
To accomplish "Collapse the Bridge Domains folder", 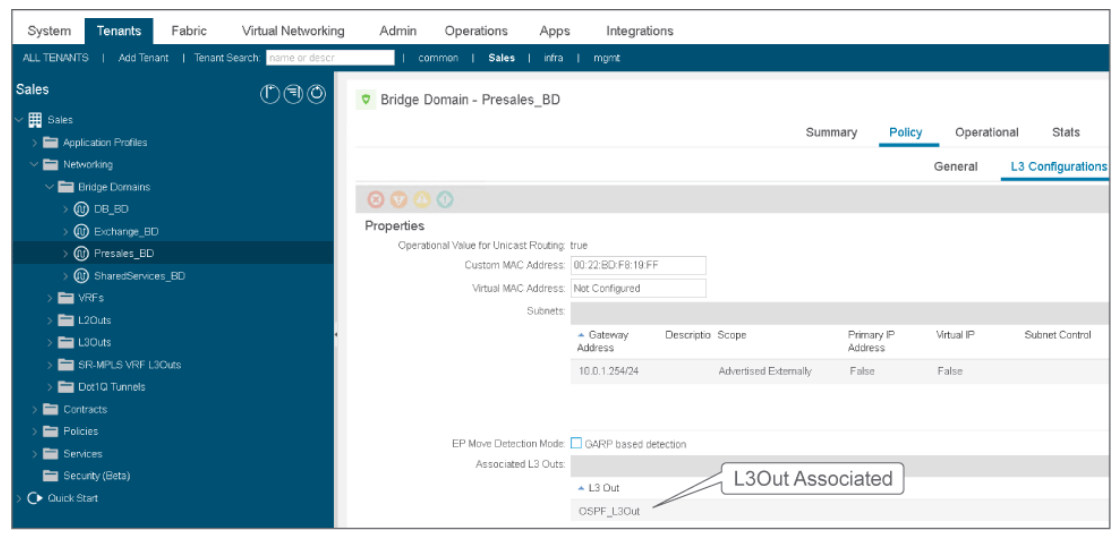I will pyautogui.click(x=51, y=187).
